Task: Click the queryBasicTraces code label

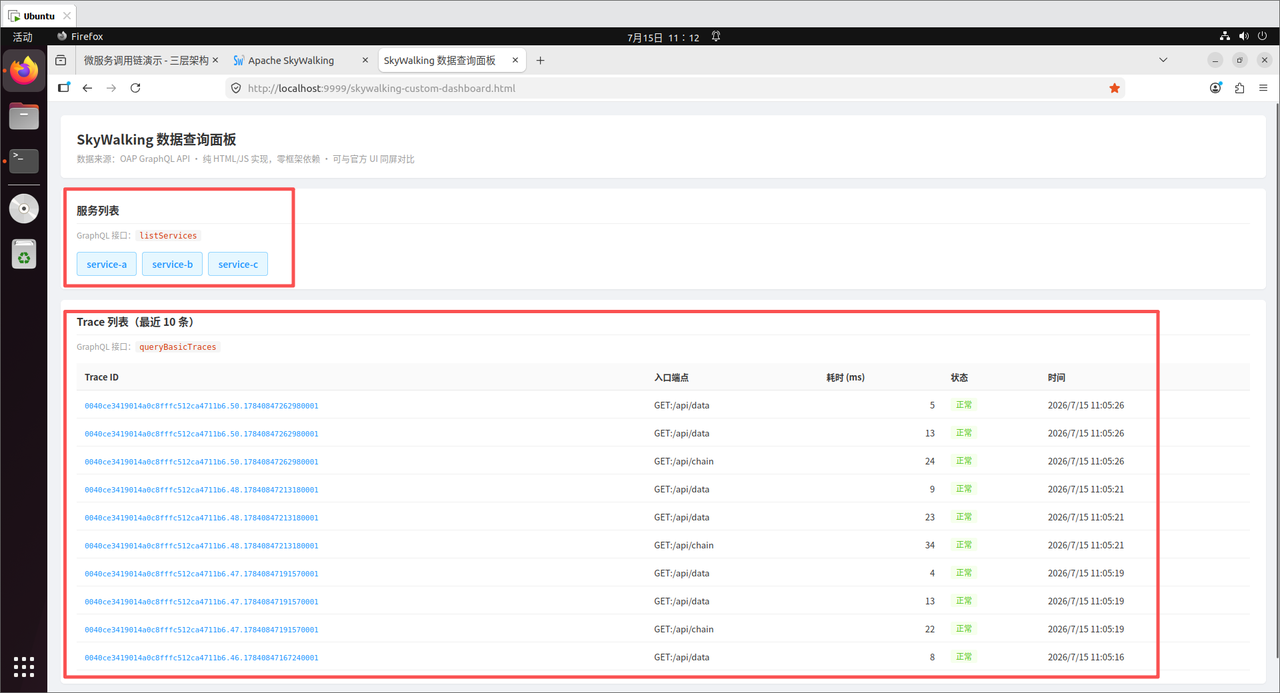Action: [177, 347]
